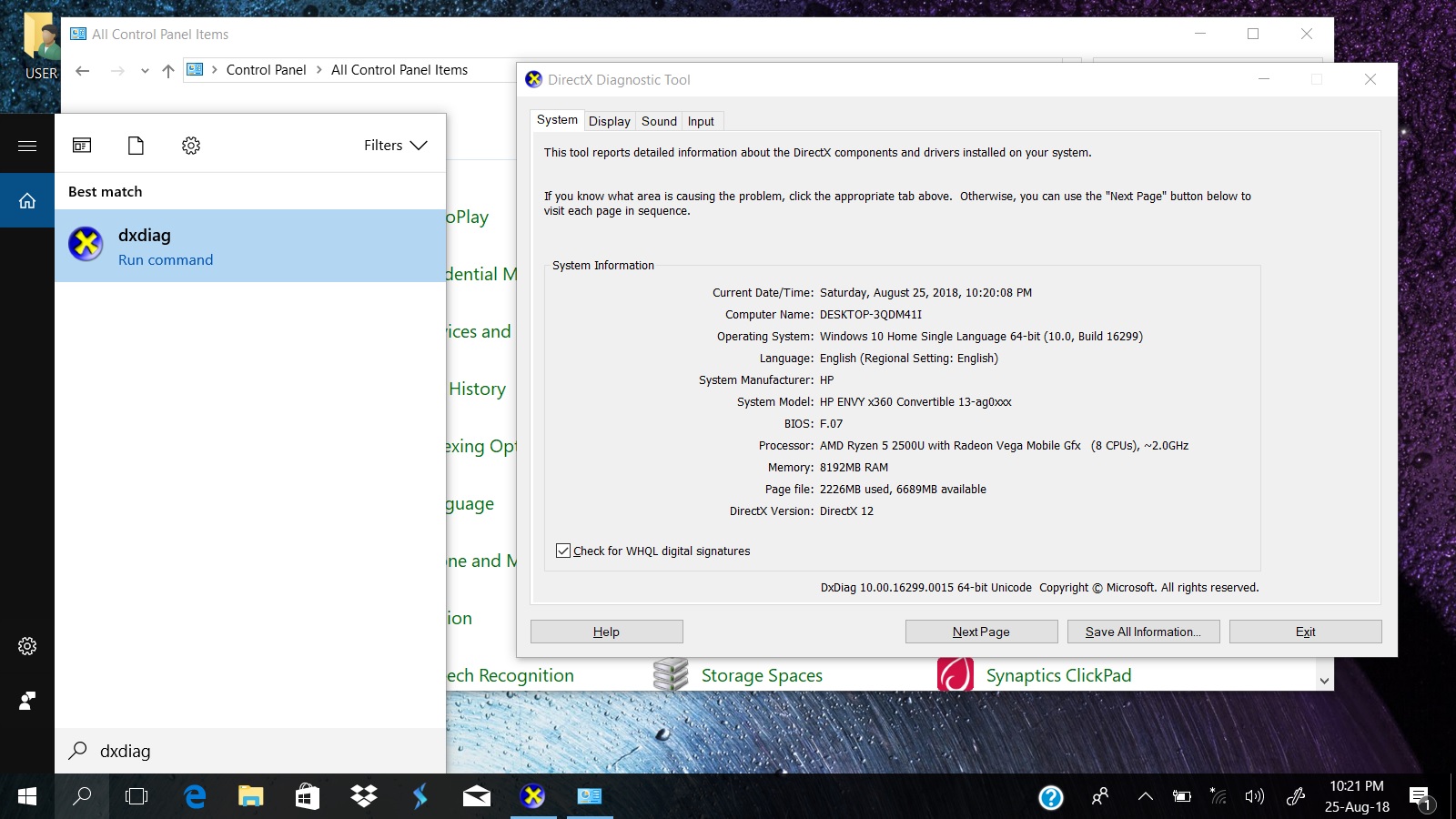Expand the hamburger menu in search sidebar
The height and width of the screenshot is (819, 1456).
click(27, 146)
